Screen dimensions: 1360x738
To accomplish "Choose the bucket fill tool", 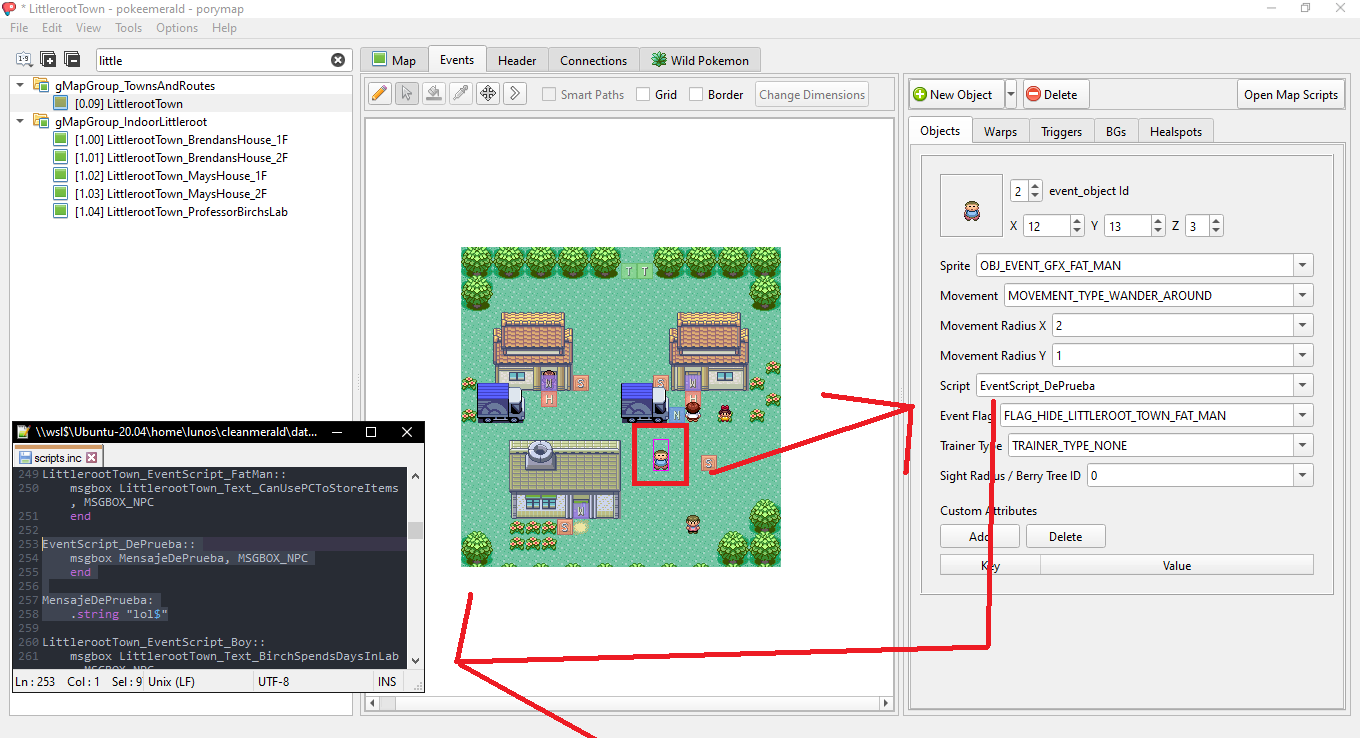I will pos(433,94).
